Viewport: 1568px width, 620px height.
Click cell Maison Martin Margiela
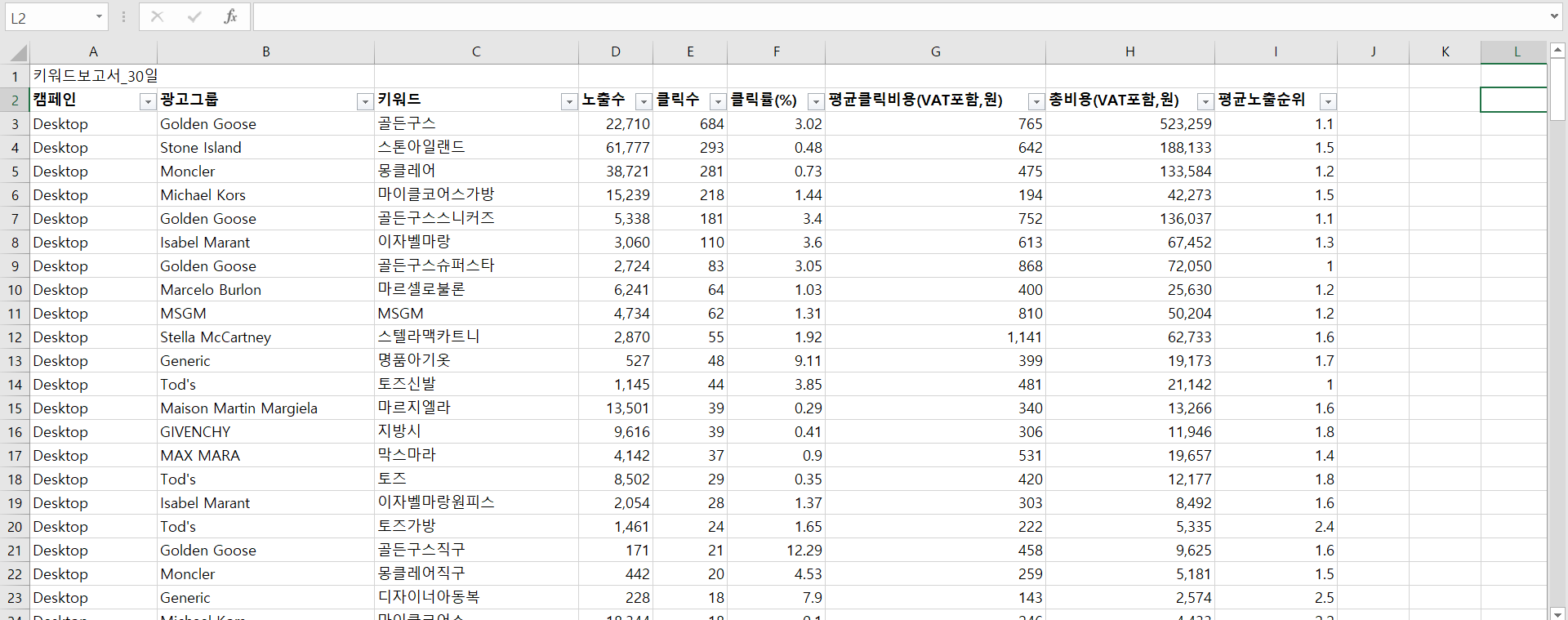point(266,408)
